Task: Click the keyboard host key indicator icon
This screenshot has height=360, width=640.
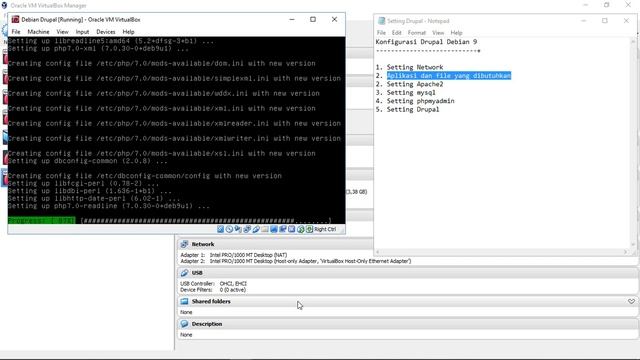Action: [x=309, y=229]
